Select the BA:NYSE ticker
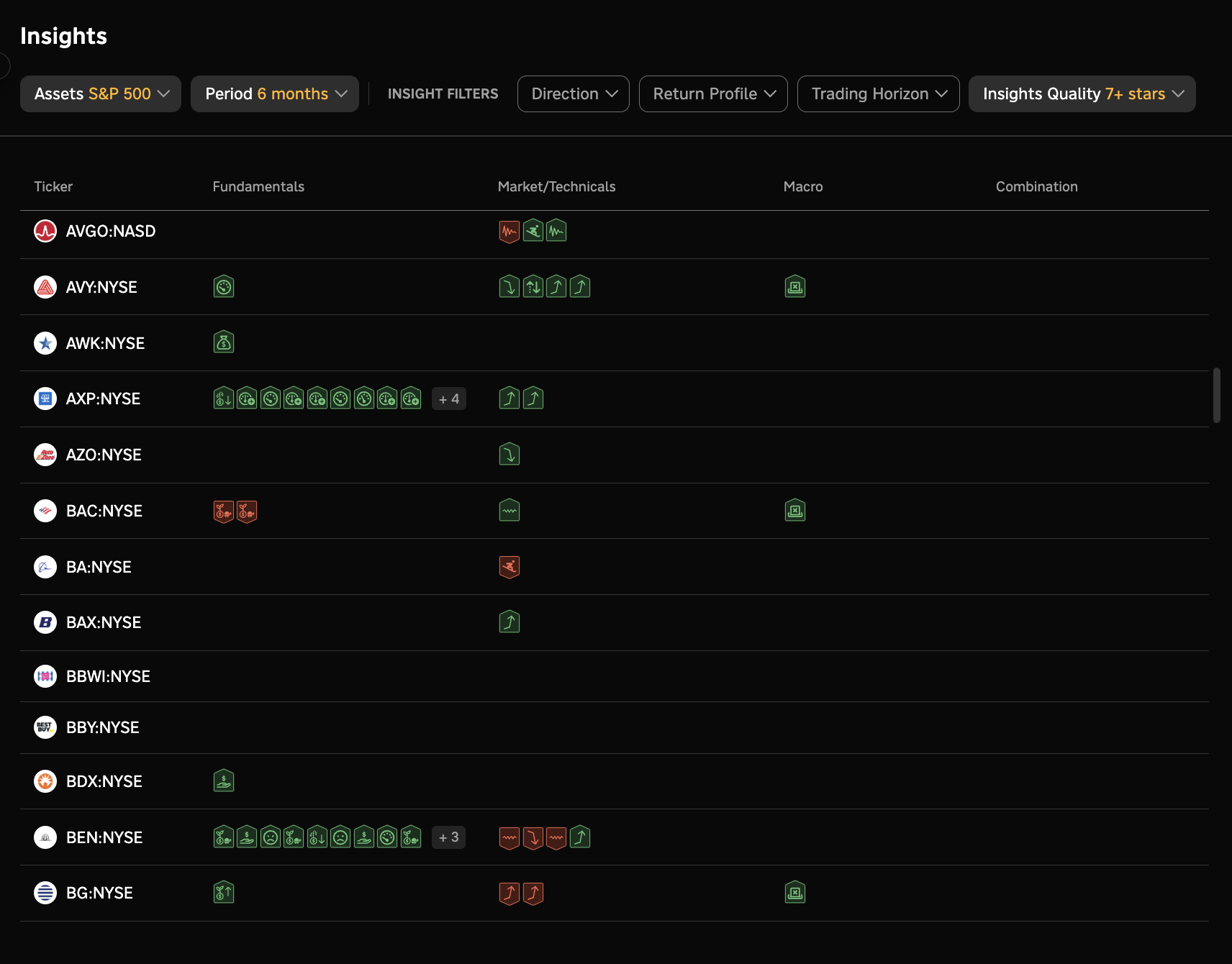This screenshot has width=1232, height=964. pos(99,567)
